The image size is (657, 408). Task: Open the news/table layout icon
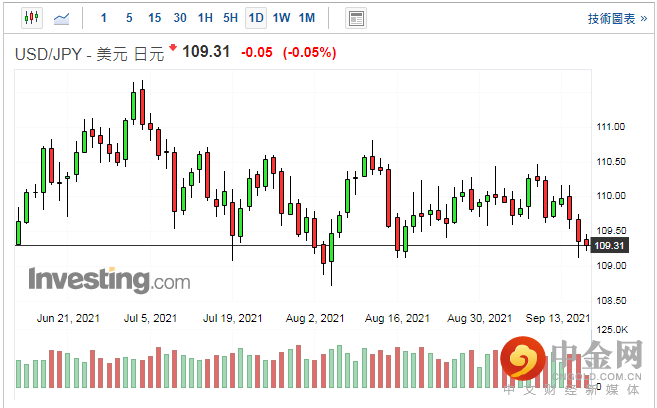(355, 18)
